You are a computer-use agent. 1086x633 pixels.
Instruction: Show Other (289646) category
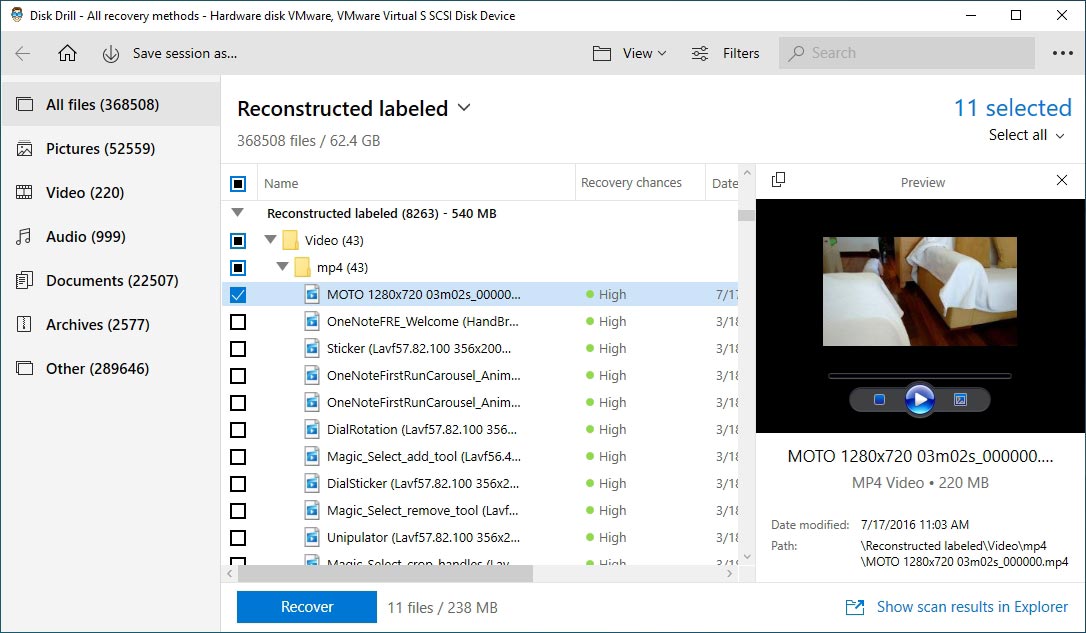click(111, 368)
